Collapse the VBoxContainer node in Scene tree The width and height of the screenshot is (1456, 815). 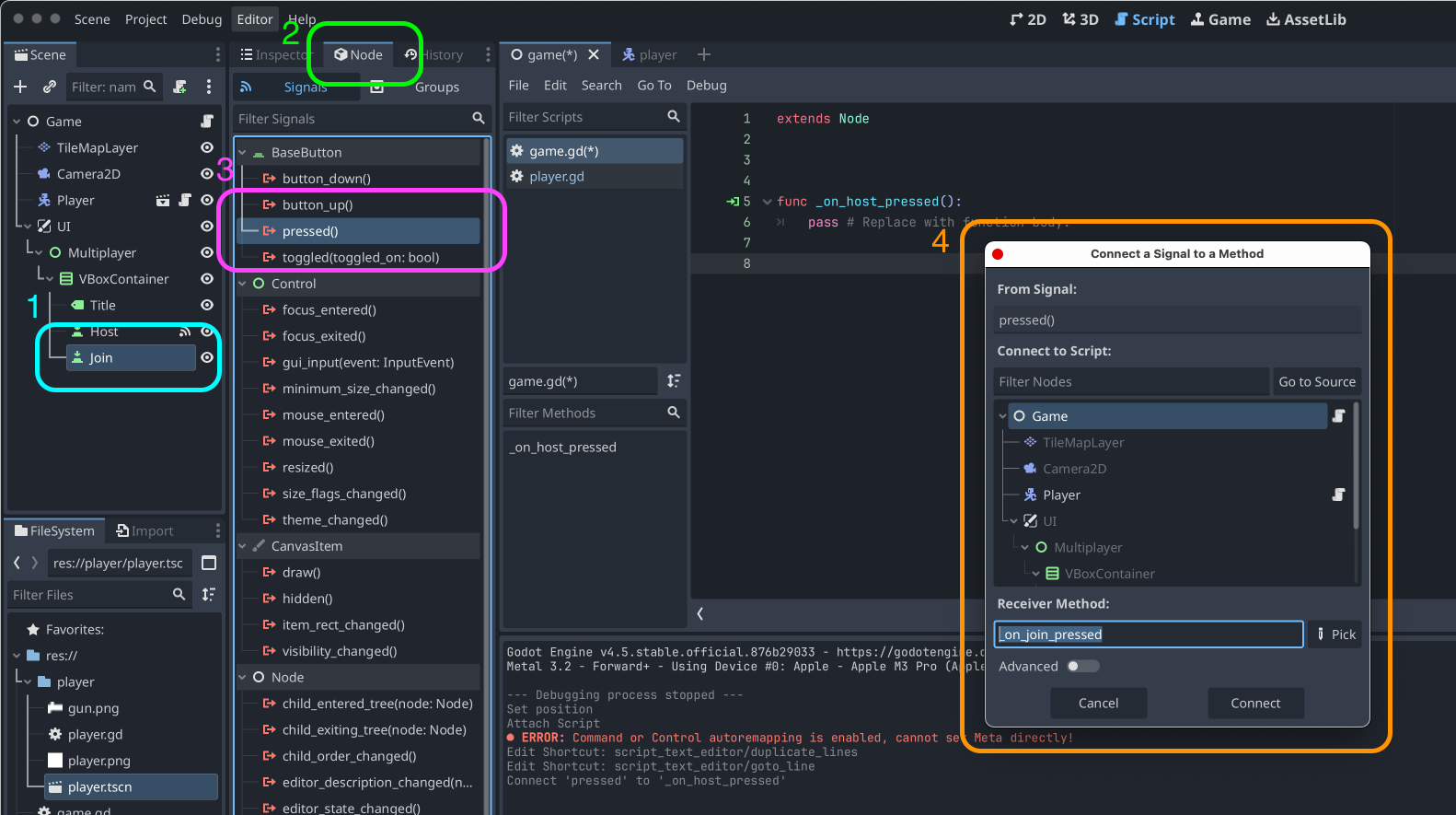pos(51,279)
